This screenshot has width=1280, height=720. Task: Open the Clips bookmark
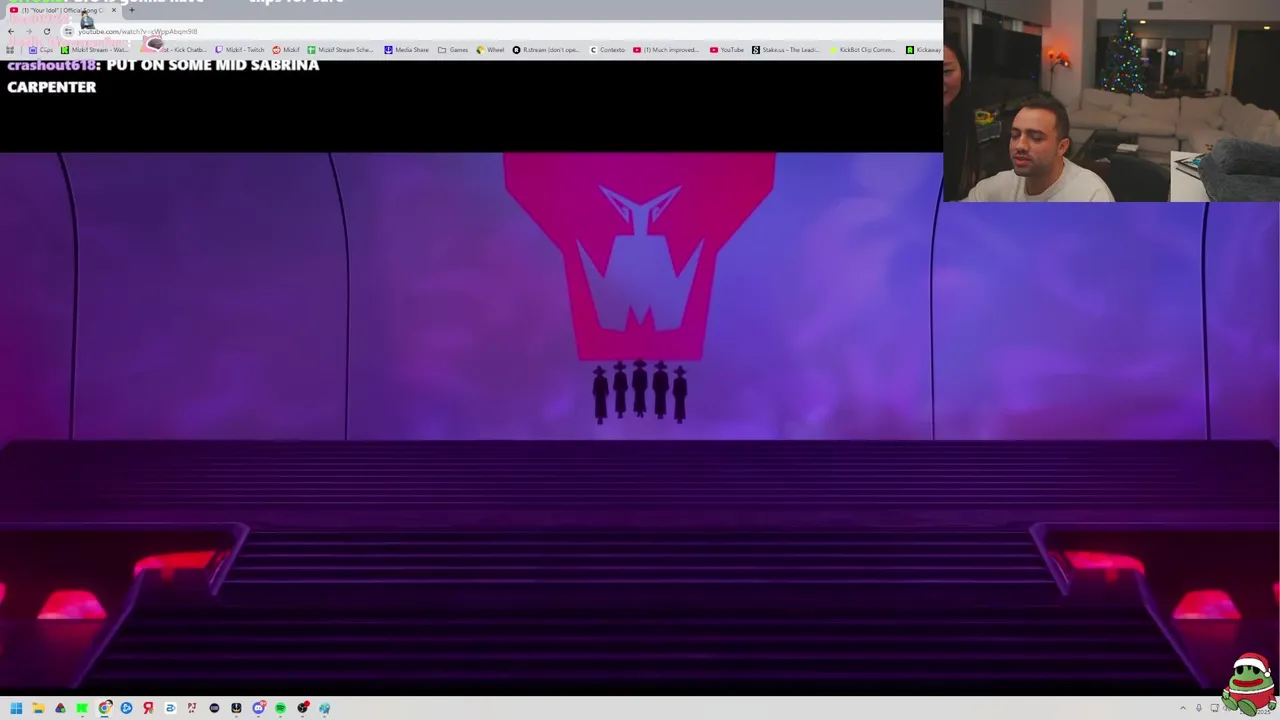(41, 49)
